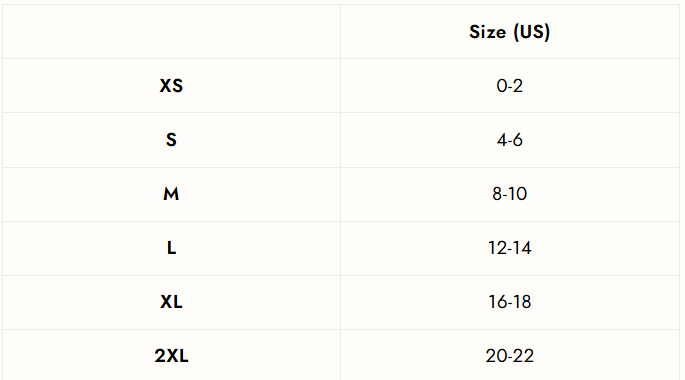This screenshot has height=380, width=685.
Task: Select the XS size label
Action: pos(171,86)
